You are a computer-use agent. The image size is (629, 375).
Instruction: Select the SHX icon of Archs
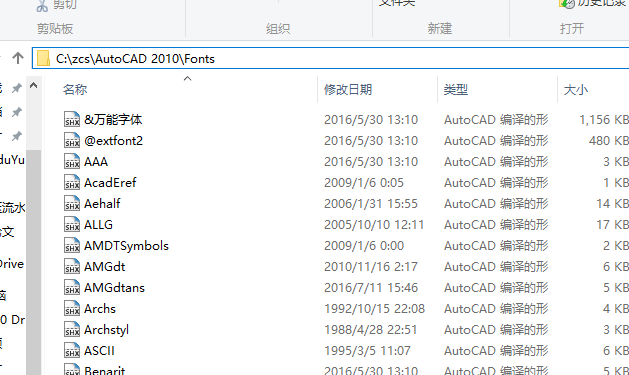[72, 309]
